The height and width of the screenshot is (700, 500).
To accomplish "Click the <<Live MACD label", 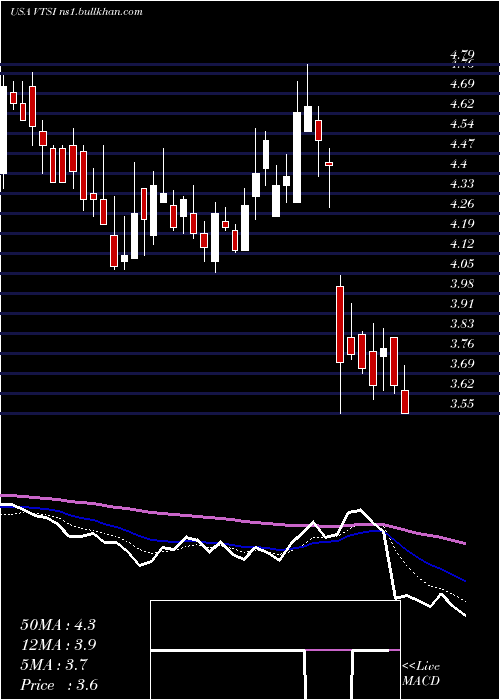I will [x=421, y=674].
